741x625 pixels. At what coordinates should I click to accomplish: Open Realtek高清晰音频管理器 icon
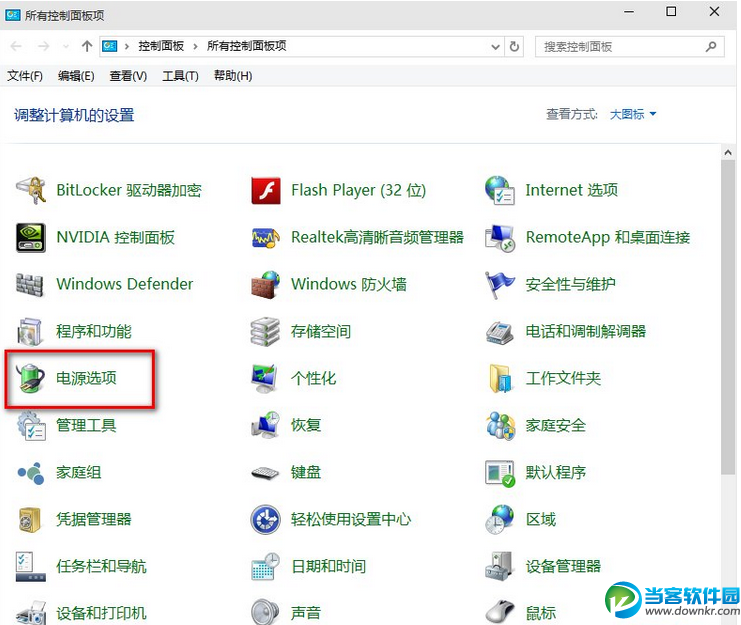(266, 237)
